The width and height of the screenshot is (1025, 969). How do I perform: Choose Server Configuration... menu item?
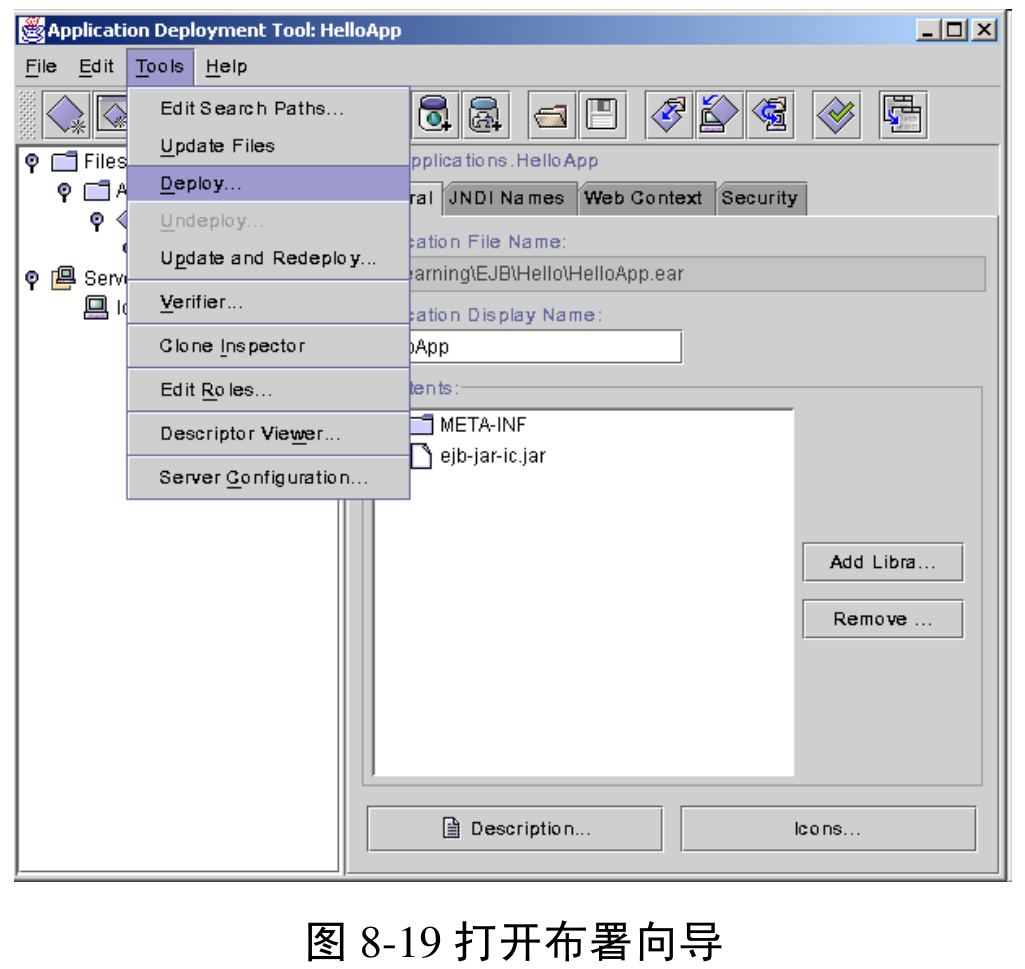pyautogui.click(x=268, y=477)
